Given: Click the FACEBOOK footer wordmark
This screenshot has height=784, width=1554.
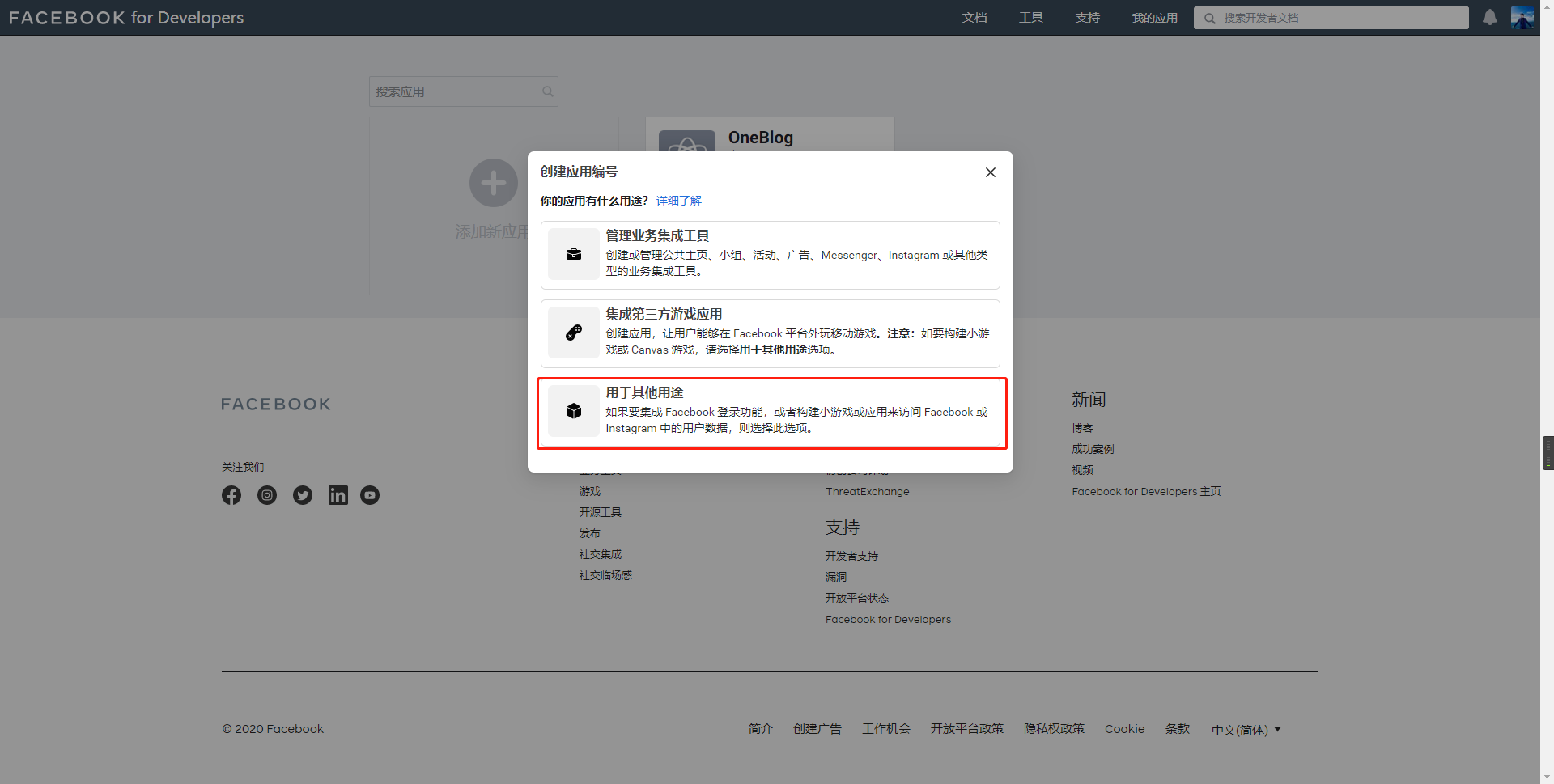Looking at the screenshot, I should [x=276, y=404].
